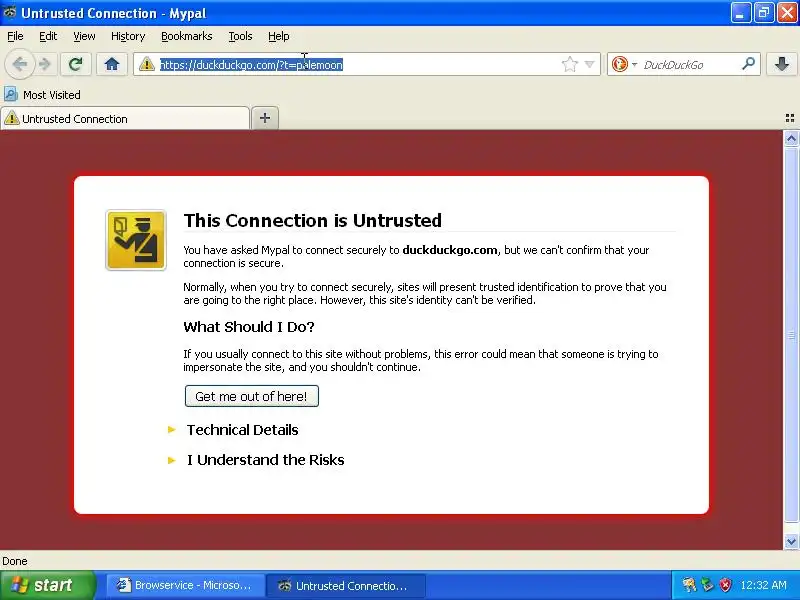Screen dimensions: 800x600
Task: Click the What Should I Do? heading
Action: [249, 327]
